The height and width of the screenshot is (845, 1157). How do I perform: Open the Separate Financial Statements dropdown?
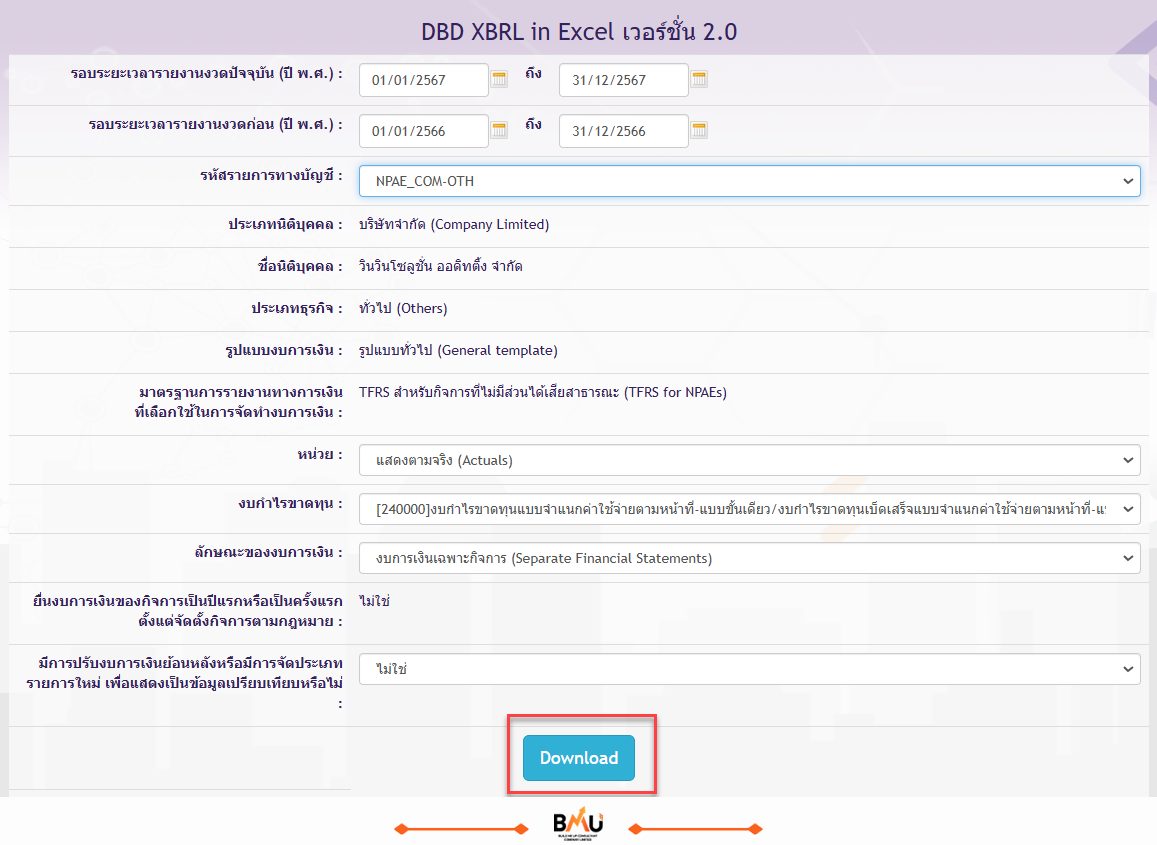[750, 558]
